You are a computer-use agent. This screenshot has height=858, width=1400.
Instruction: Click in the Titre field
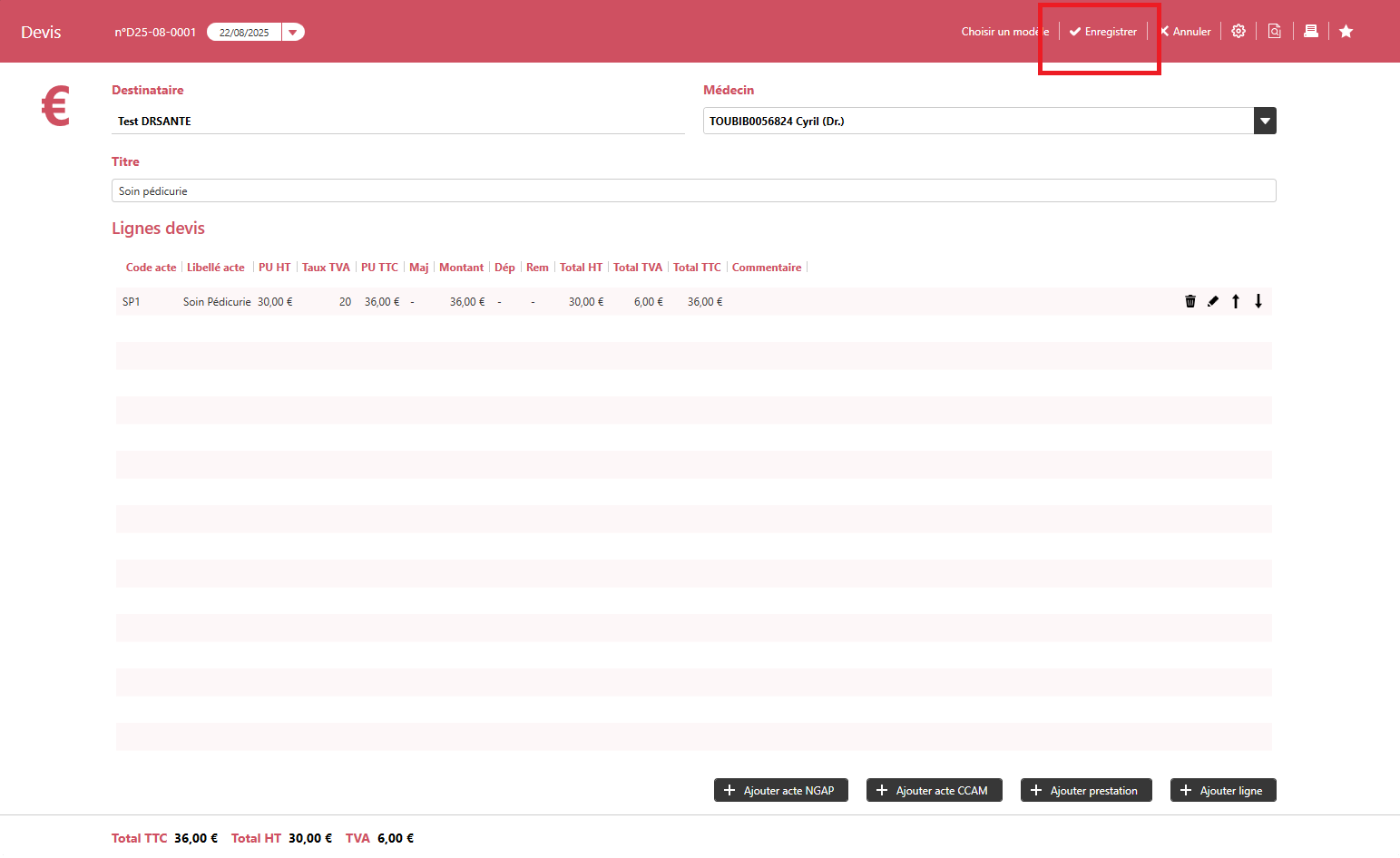[693, 190]
